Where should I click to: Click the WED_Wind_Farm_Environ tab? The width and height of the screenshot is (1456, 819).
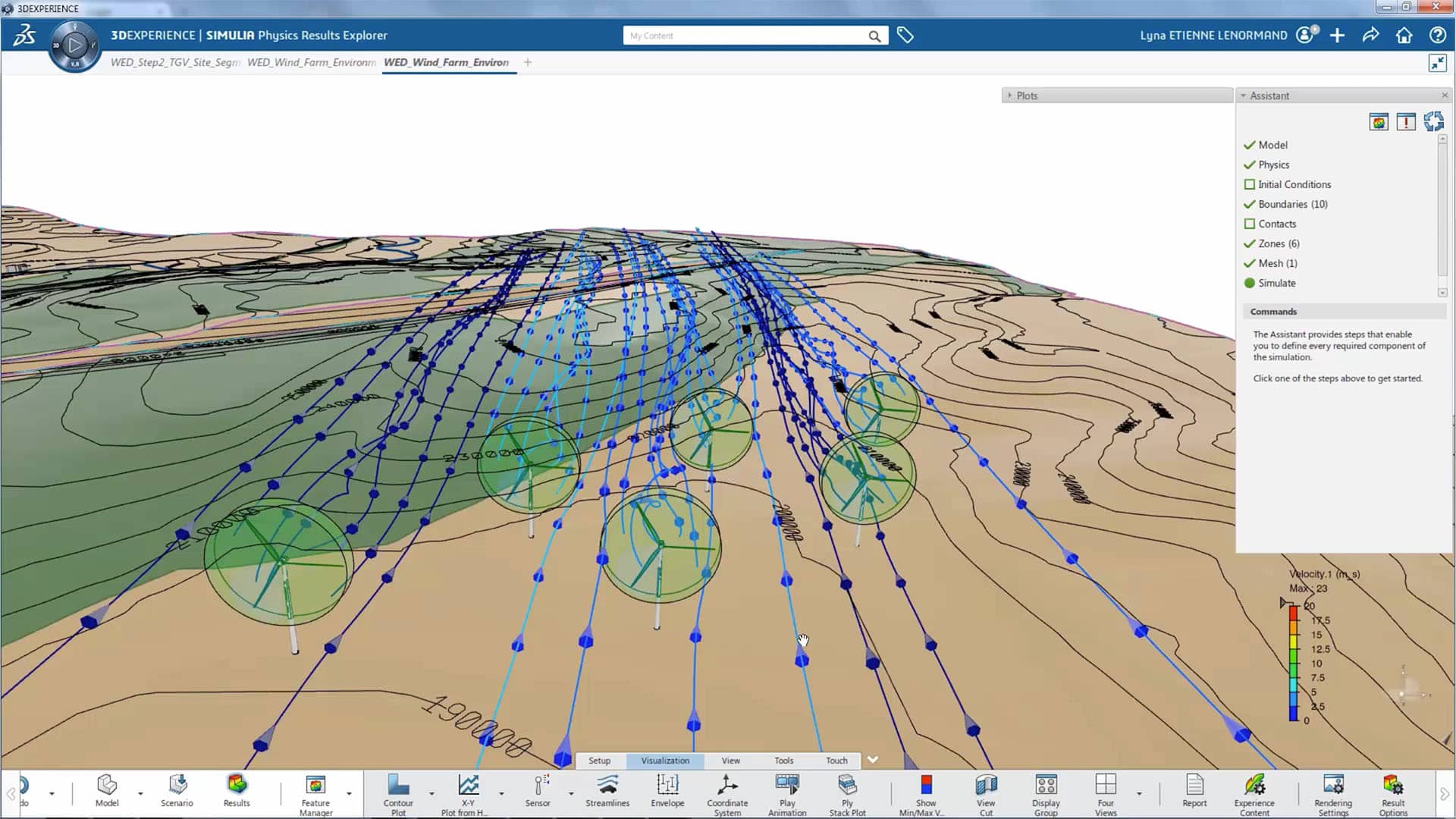click(446, 62)
